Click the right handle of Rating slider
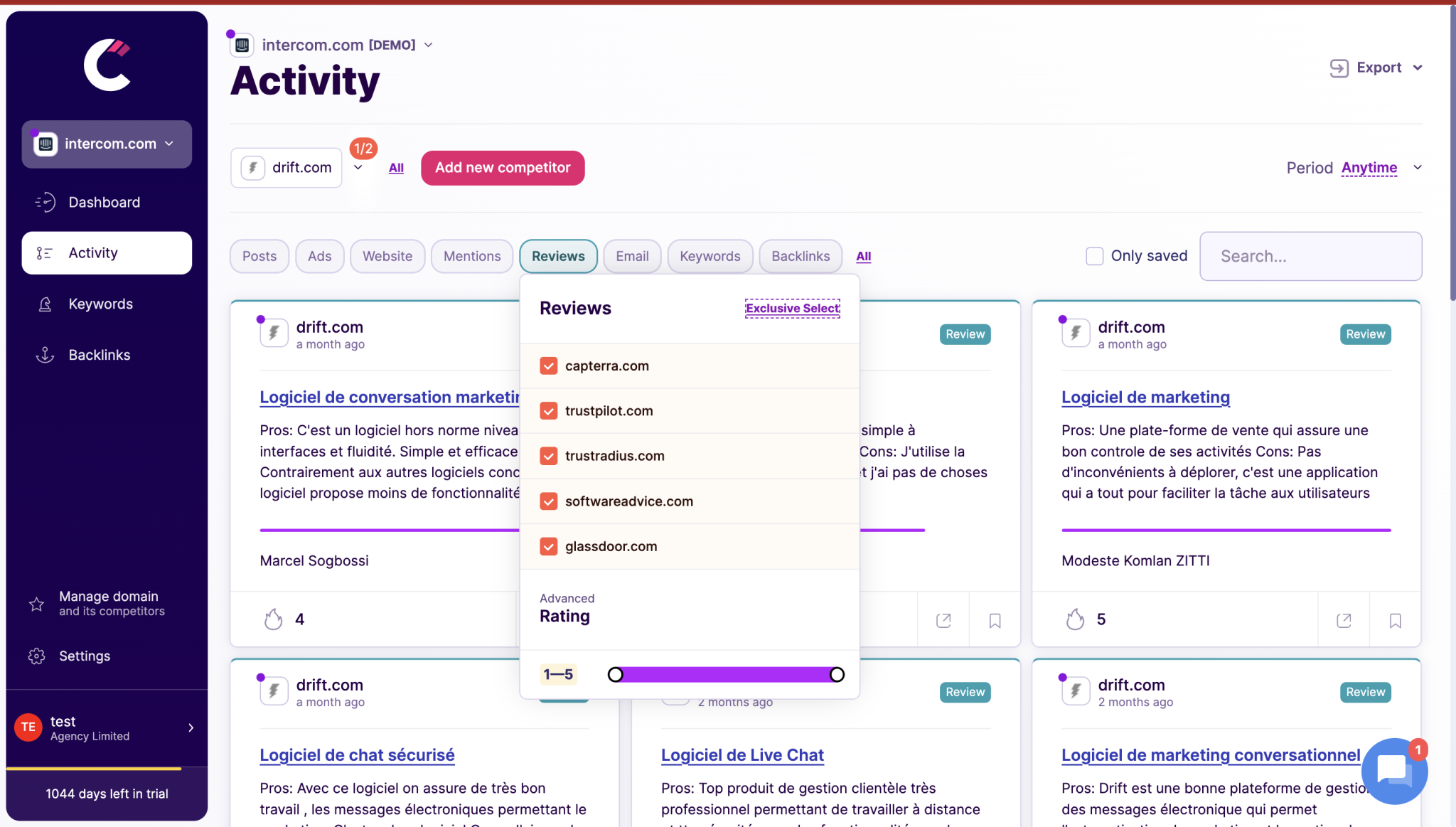The height and width of the screenshot is (827, 1456). [837, 674]
